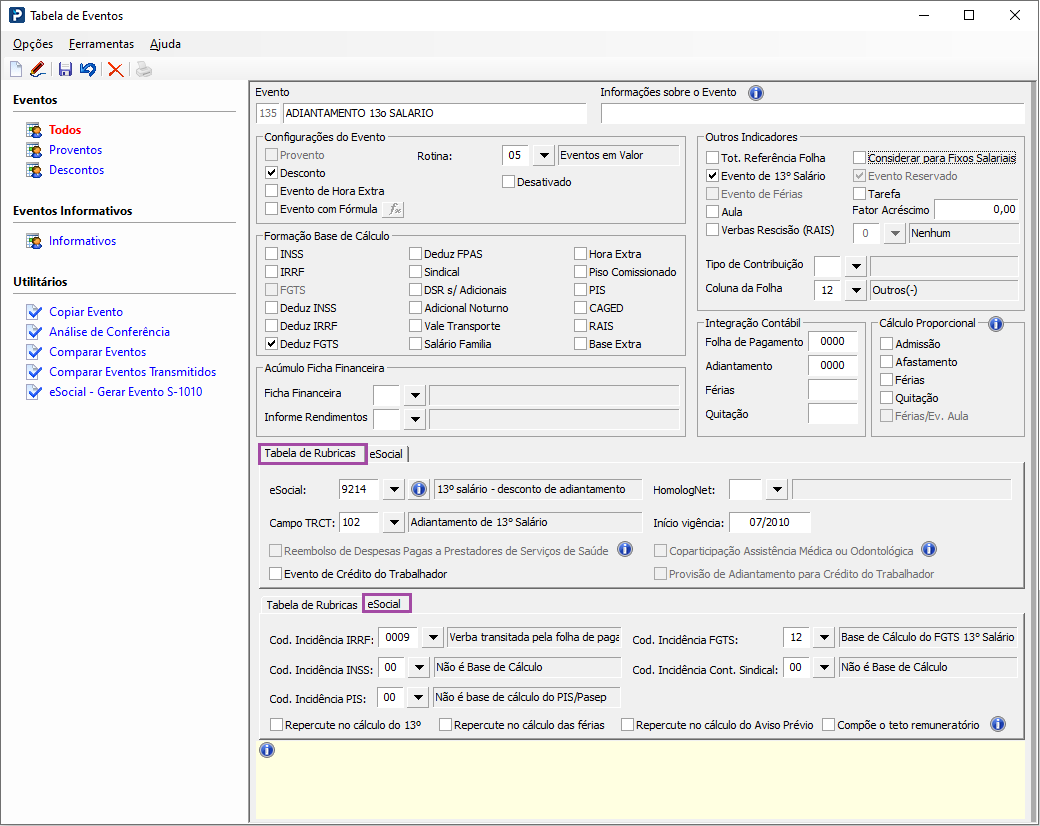Click info icon beside Informações sobre o Evento
This screenshot has width=1040, height=826.
click(x=755, y=93)
